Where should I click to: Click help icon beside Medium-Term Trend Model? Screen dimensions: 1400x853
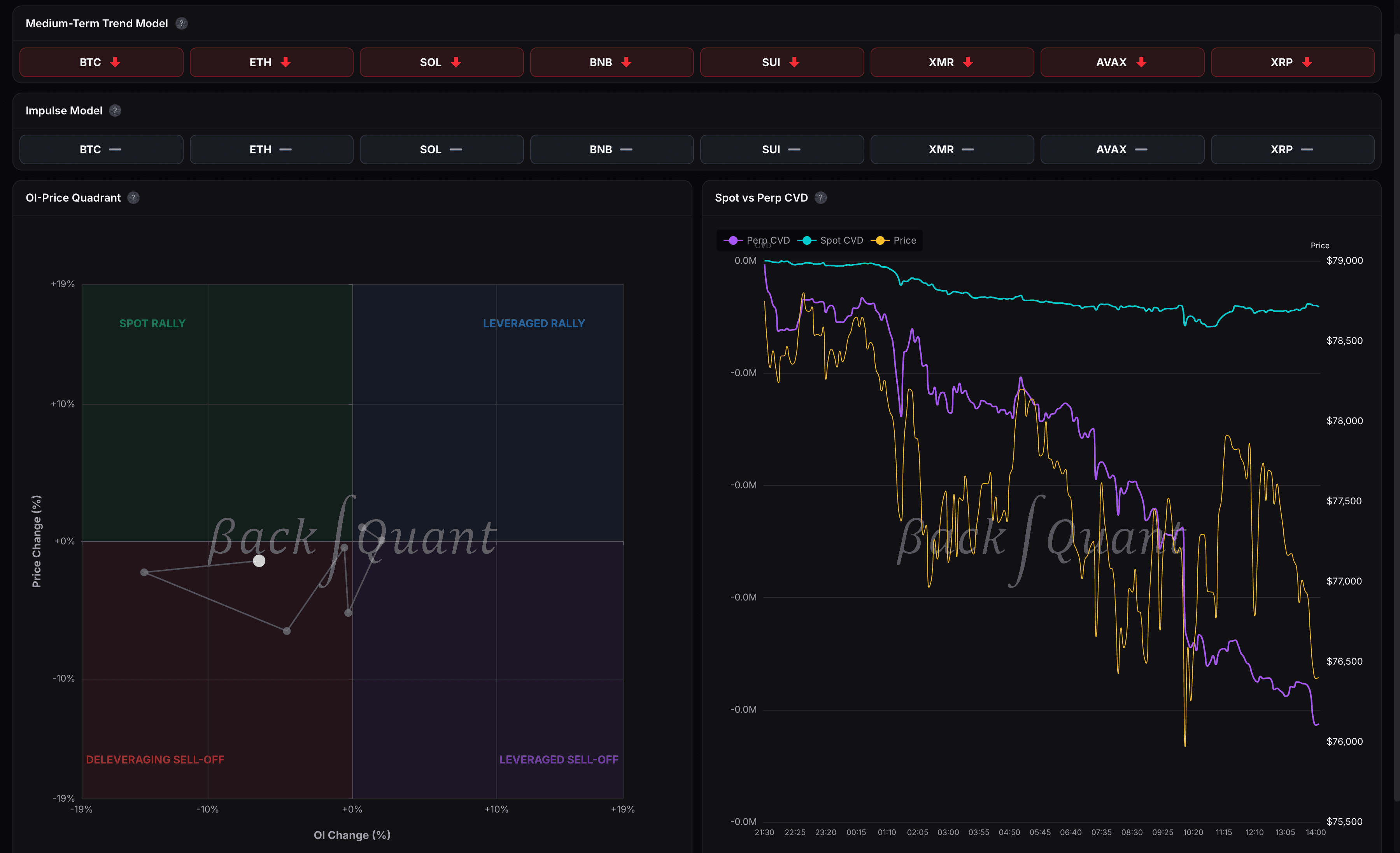(x=181, y=23)
